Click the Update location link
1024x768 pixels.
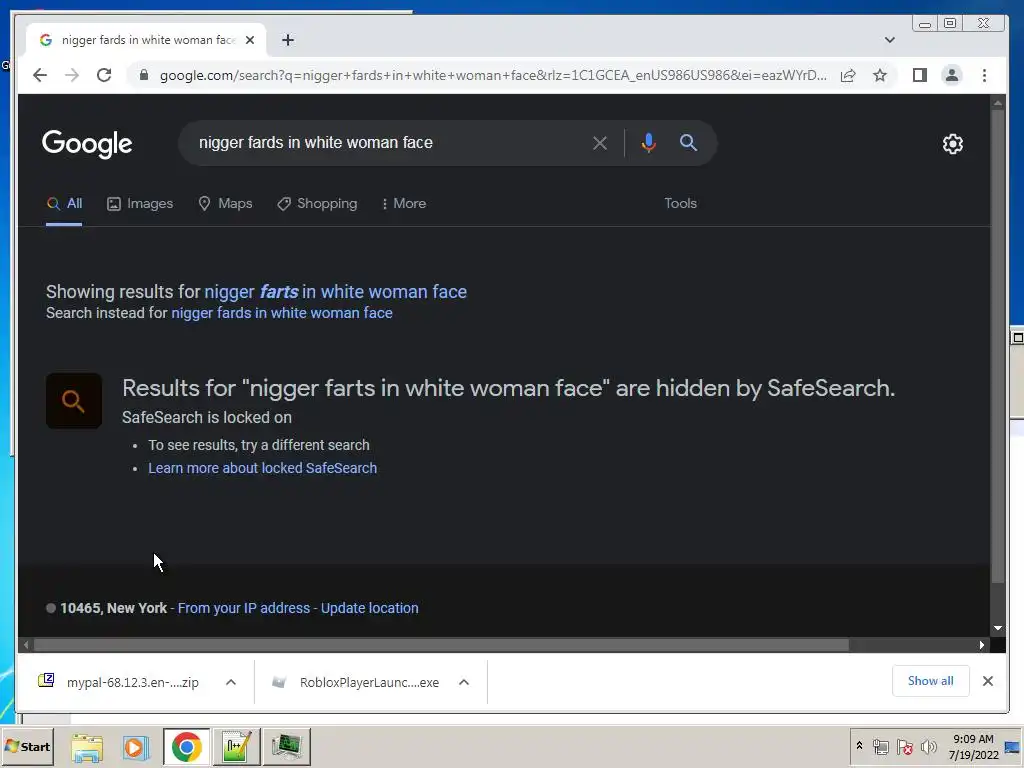(370, 608)
